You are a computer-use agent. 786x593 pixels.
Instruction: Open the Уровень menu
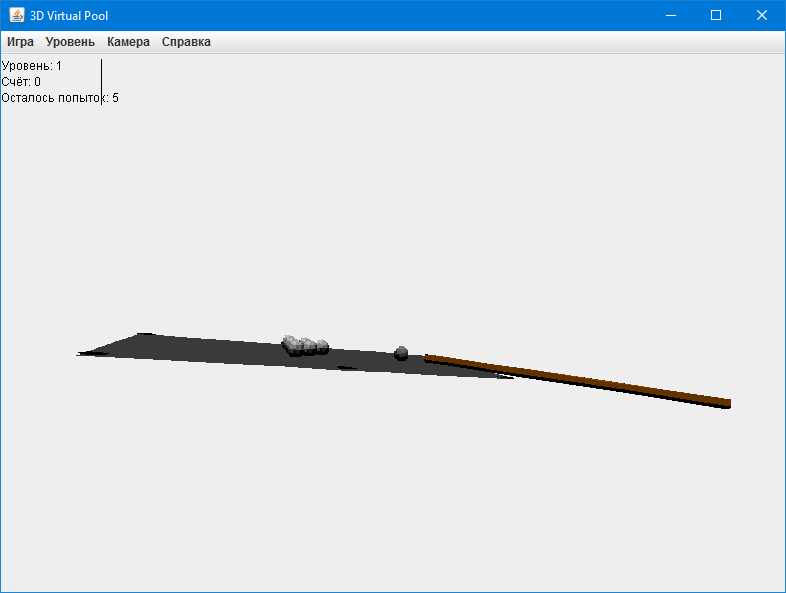70,42
